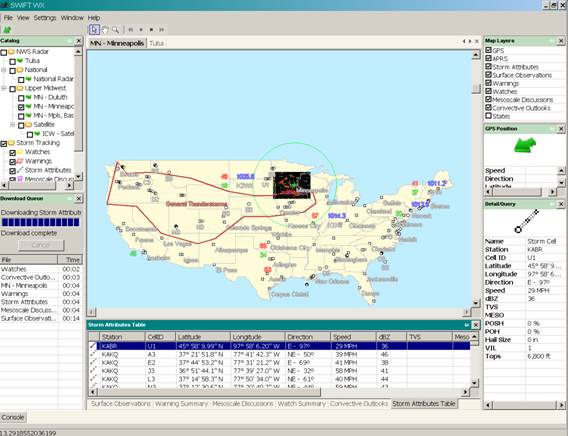Uncheck Convective Outlooks map layer
This screenshot has width=568, height=436.
pos(488,108)
